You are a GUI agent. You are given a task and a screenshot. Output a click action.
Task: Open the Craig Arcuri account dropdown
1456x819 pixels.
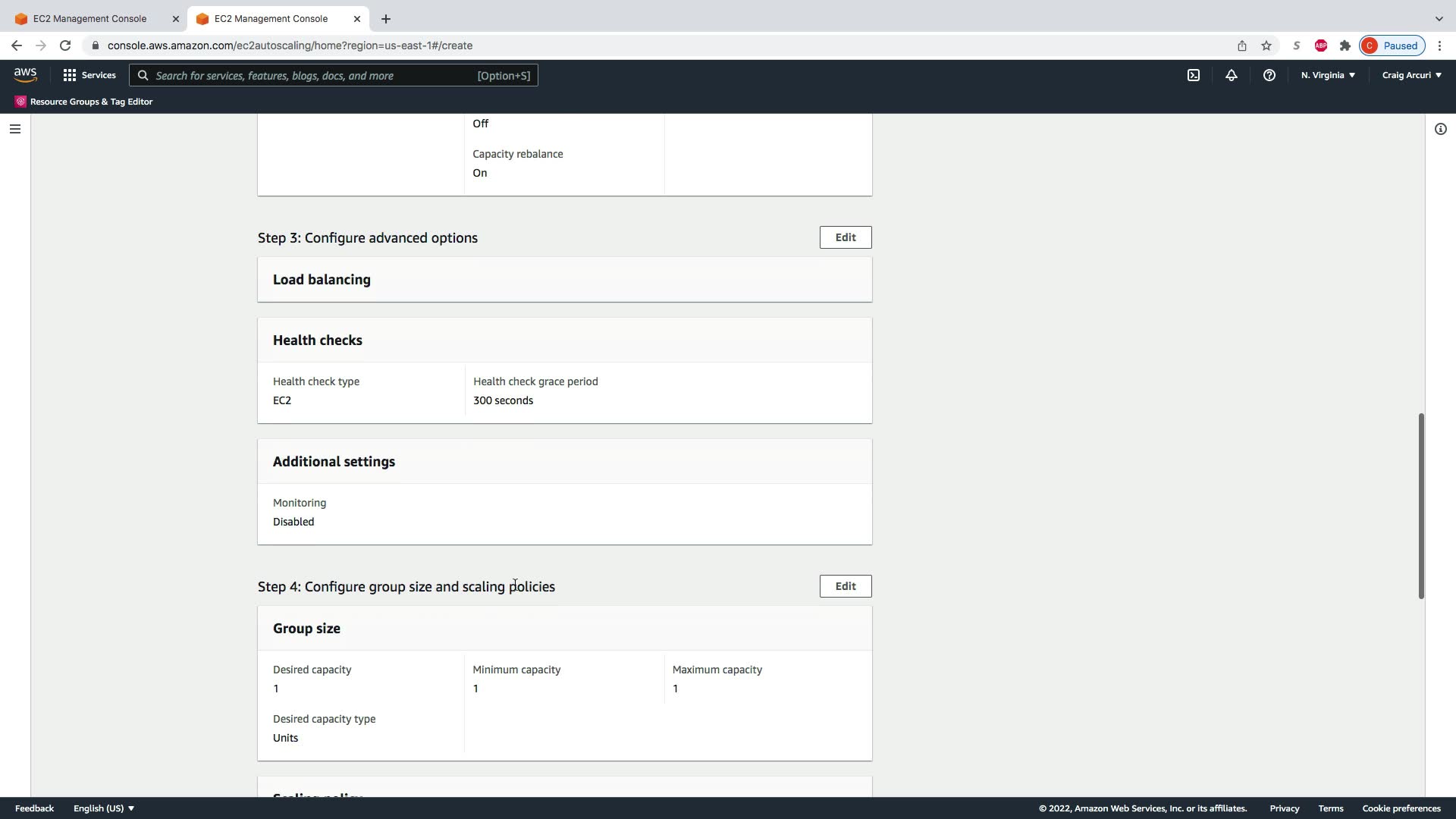click(1411, 75)
